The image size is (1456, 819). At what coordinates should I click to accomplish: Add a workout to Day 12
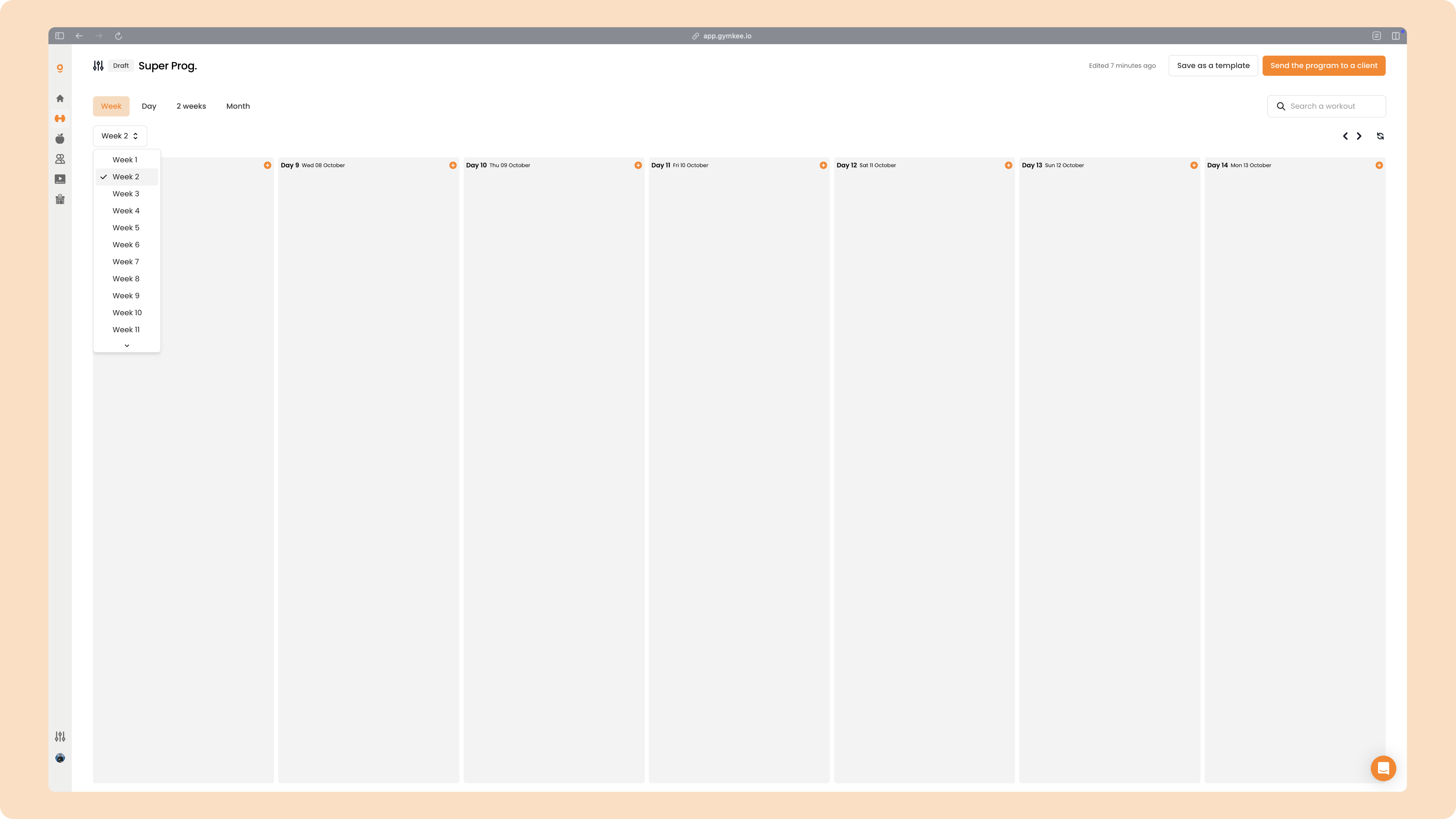pyautogui.click(x=1008, y=165)
